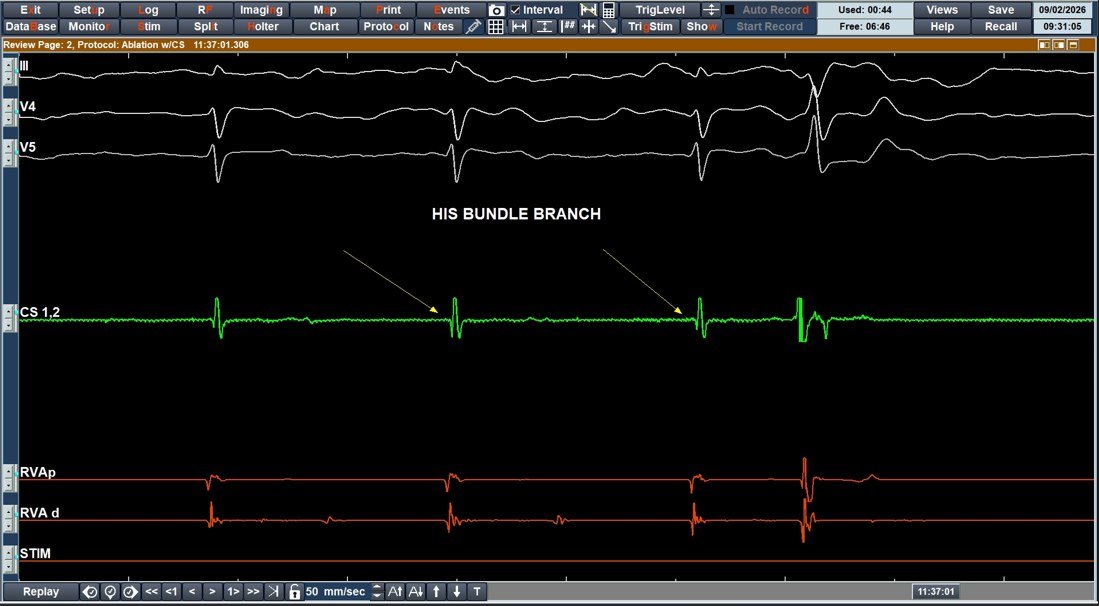Open the RF menu
Viewport: 1099px width, 606px height.
tap(204, 11)
